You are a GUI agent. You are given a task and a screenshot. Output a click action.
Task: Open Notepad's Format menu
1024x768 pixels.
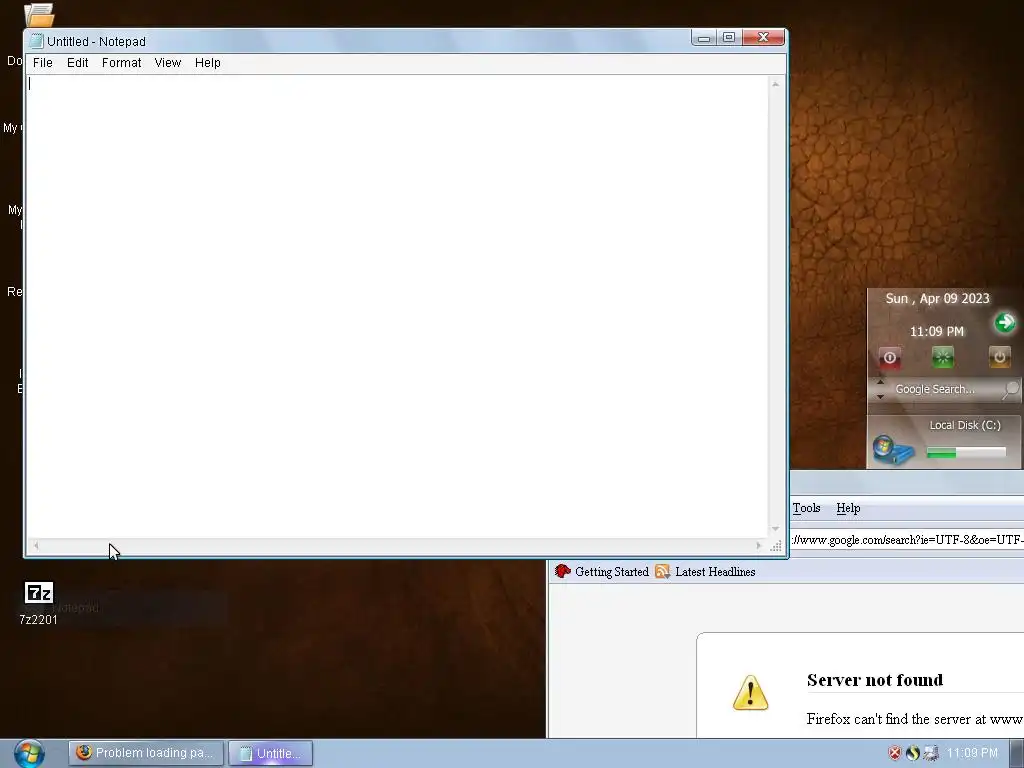tap(121, 63)
